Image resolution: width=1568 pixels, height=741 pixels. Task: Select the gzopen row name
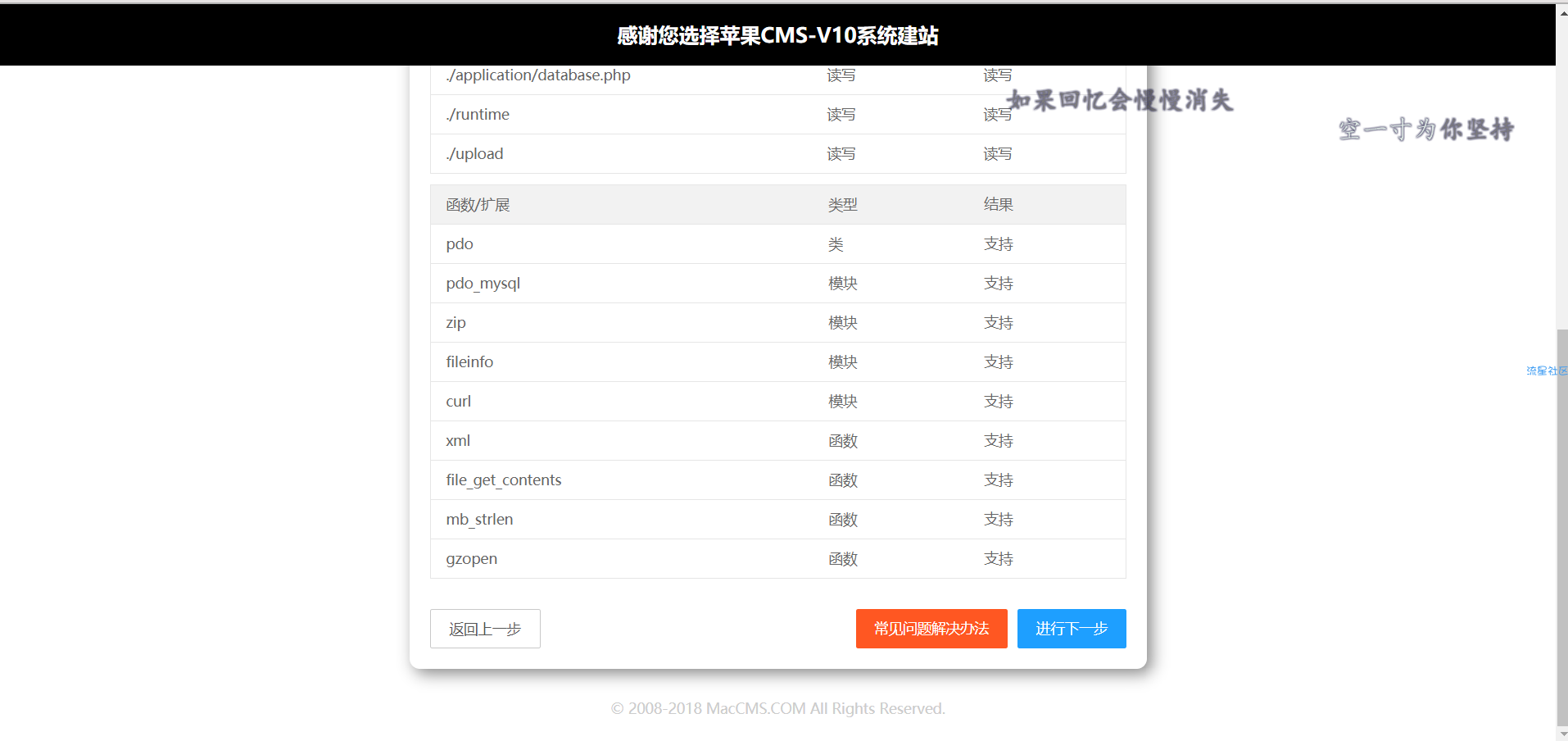tap(471, 558)
